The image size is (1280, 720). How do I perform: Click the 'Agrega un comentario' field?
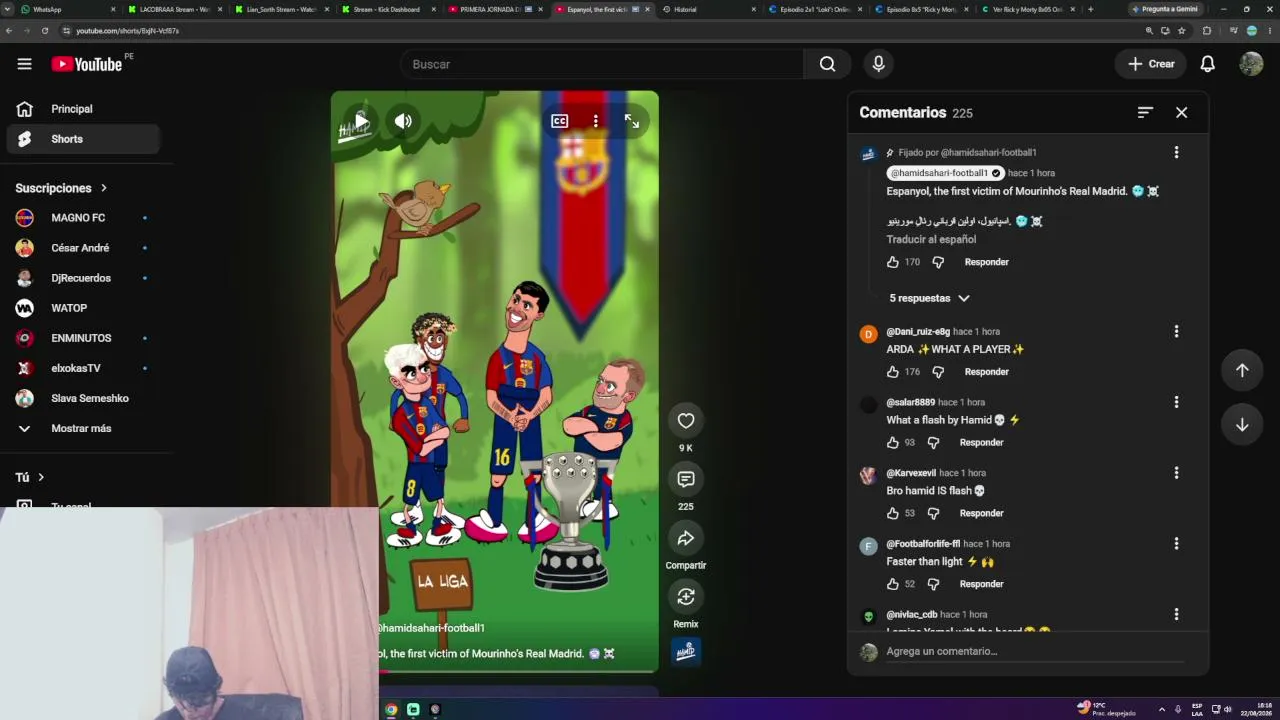pos(1034,652)
